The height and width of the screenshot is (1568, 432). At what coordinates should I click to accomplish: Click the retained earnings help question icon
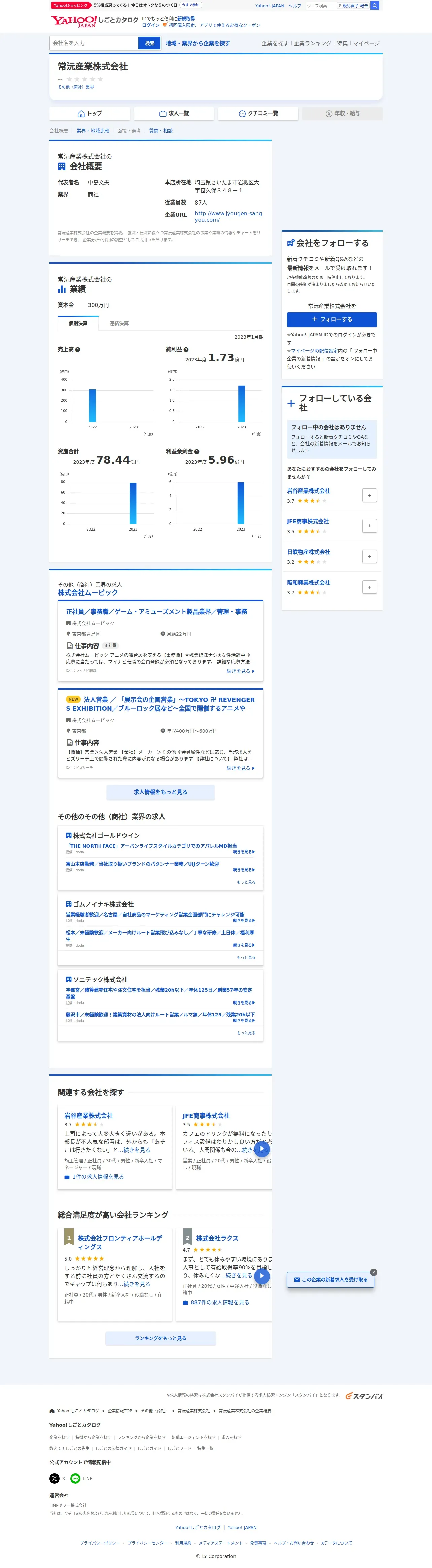[x=197, y=452]
